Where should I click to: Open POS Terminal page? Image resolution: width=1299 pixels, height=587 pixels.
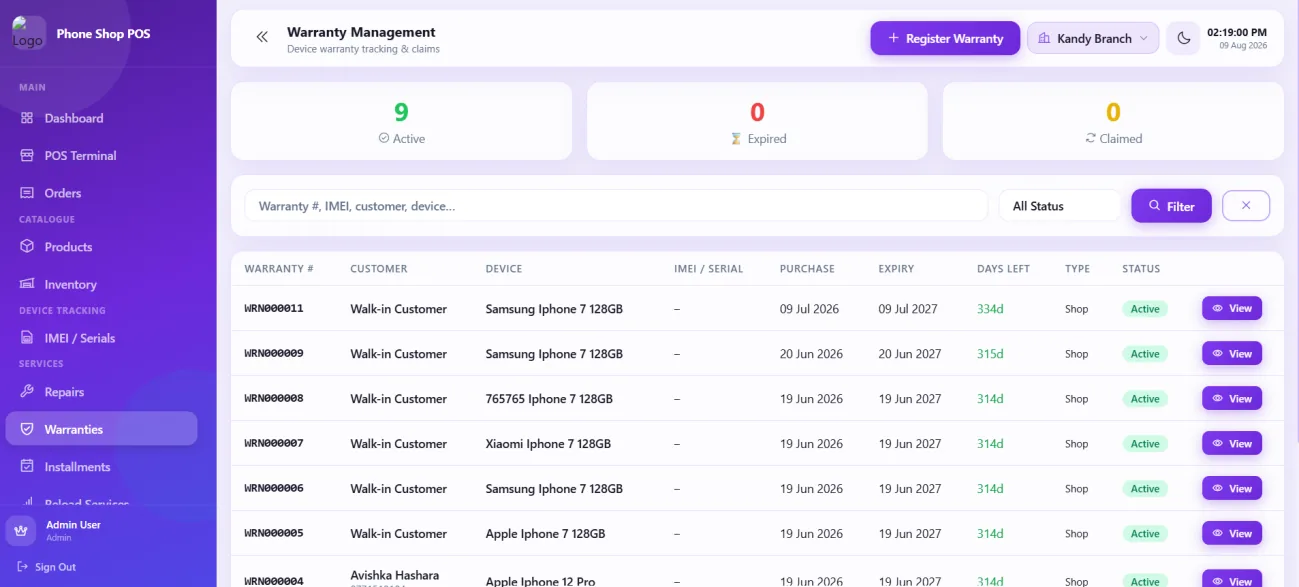[x=102, y=156]
